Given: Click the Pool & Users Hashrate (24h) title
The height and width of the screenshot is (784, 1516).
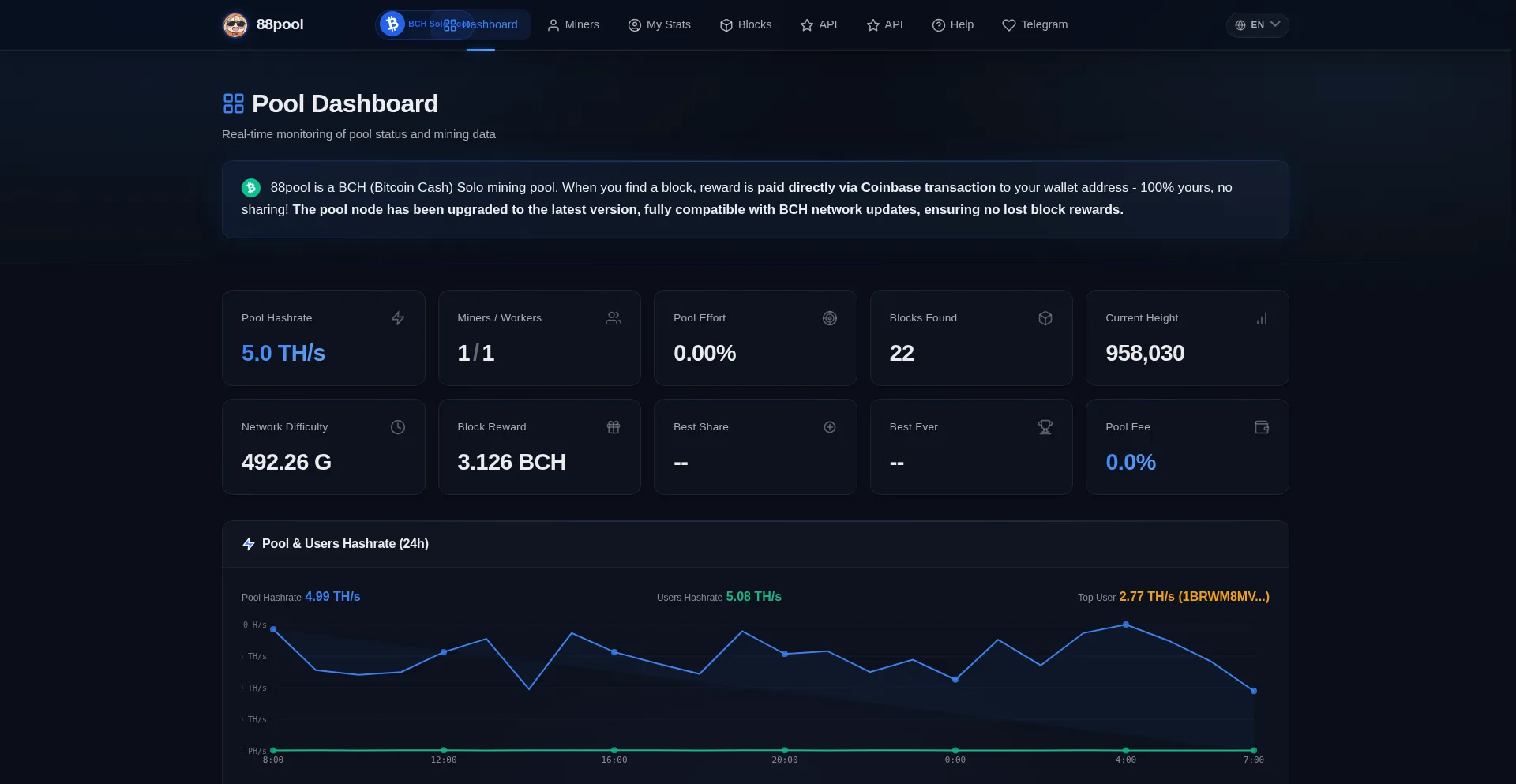Looking at the screenshot, I should [345, 544].
